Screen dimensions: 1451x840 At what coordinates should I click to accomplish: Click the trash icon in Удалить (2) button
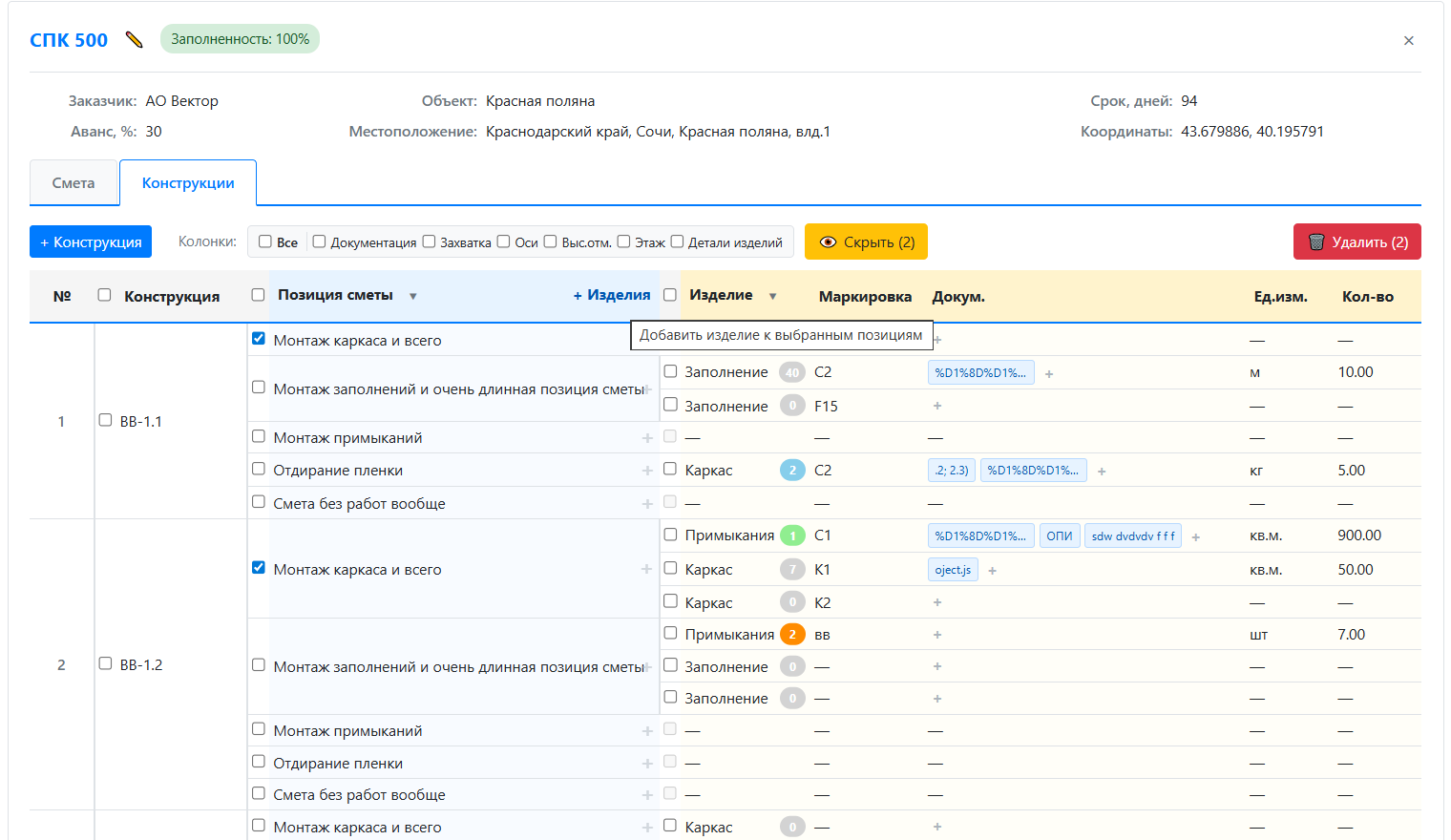point(1316,242)
